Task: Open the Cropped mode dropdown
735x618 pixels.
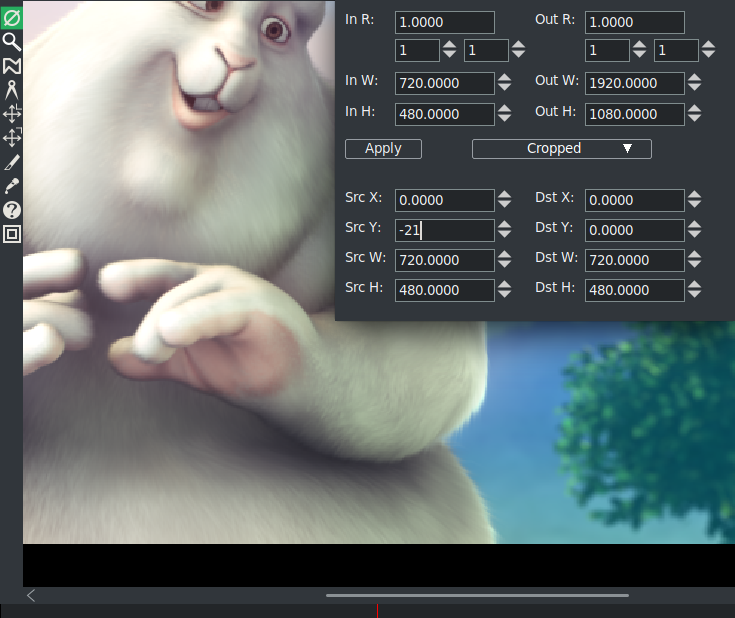Action: click(561, 149)
